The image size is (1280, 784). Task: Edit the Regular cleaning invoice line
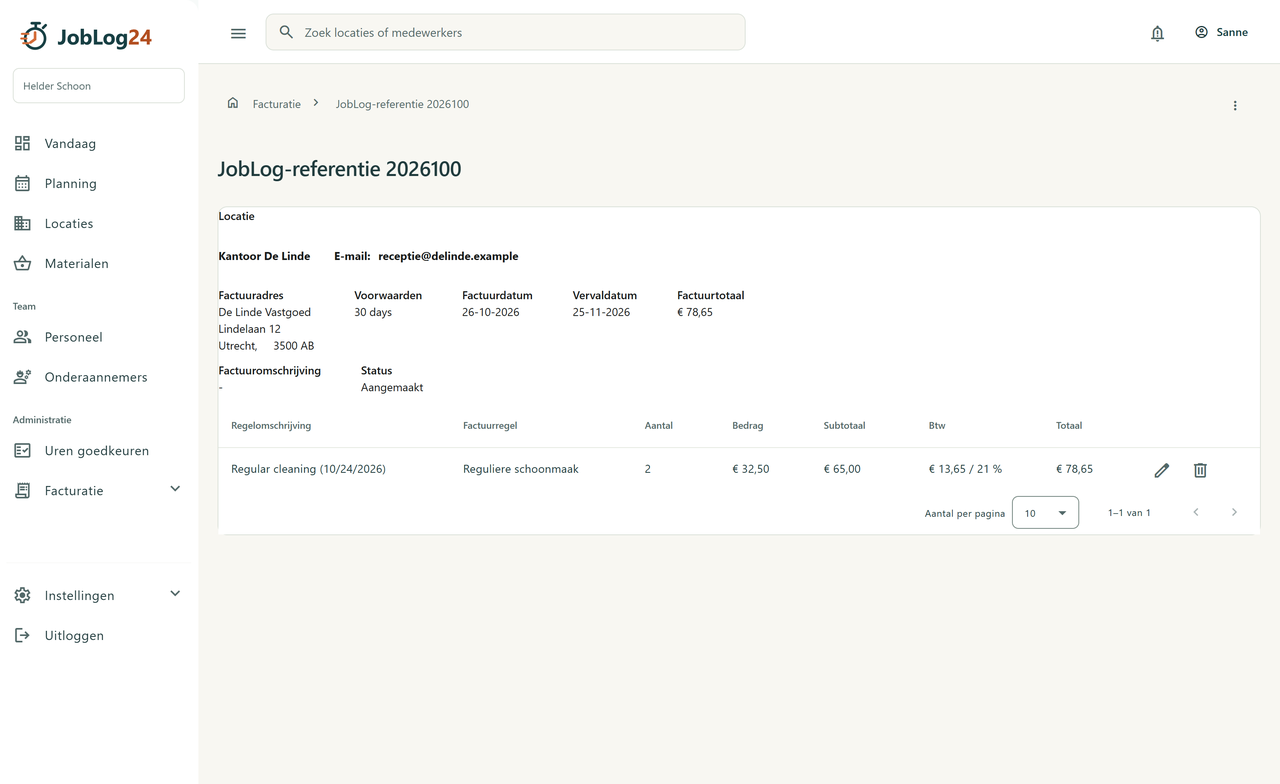(x=1161, y=470)
